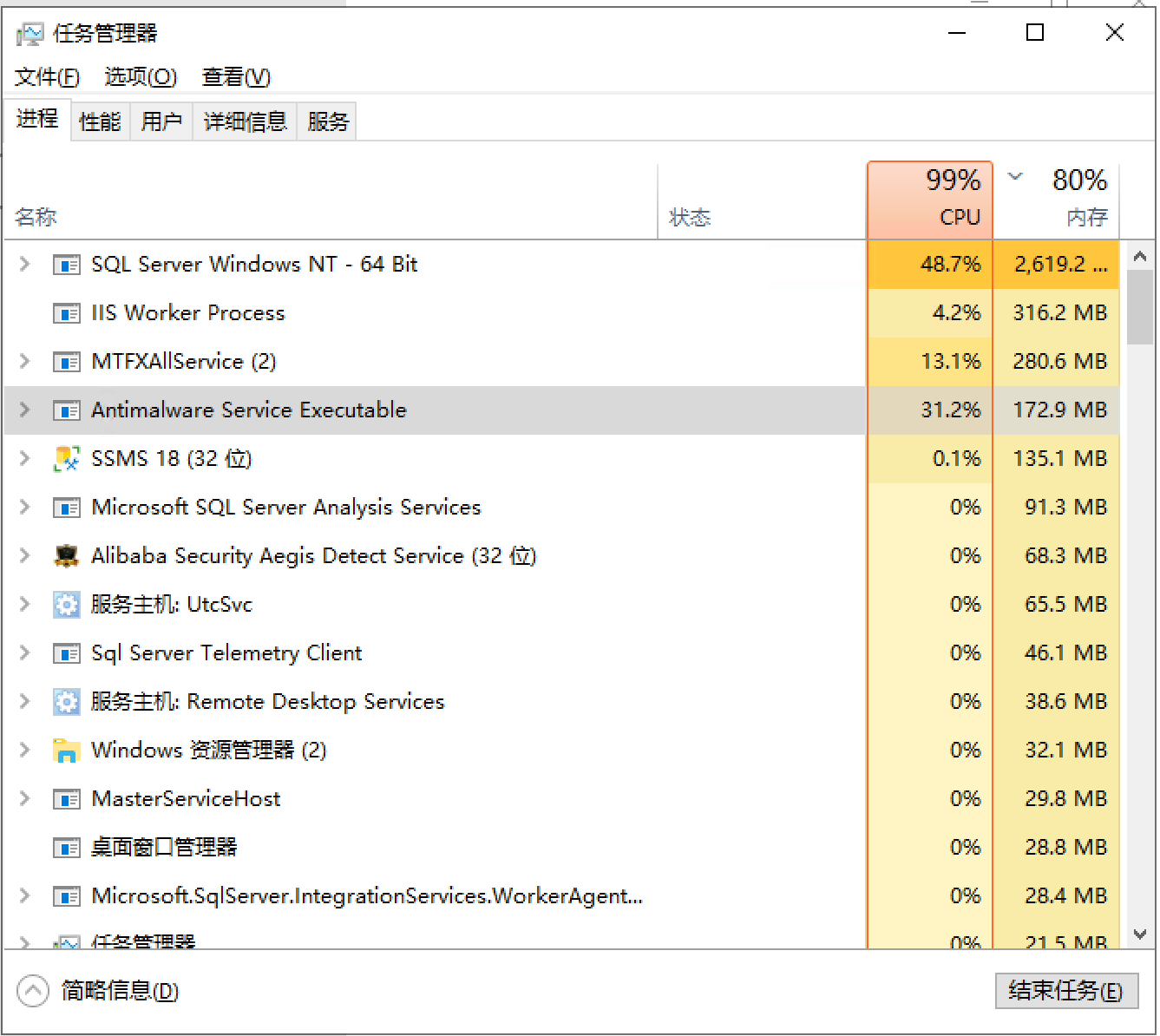Expand the SQL Server Windows NT process
The image size is (1160, 1036).
(25, 264)
